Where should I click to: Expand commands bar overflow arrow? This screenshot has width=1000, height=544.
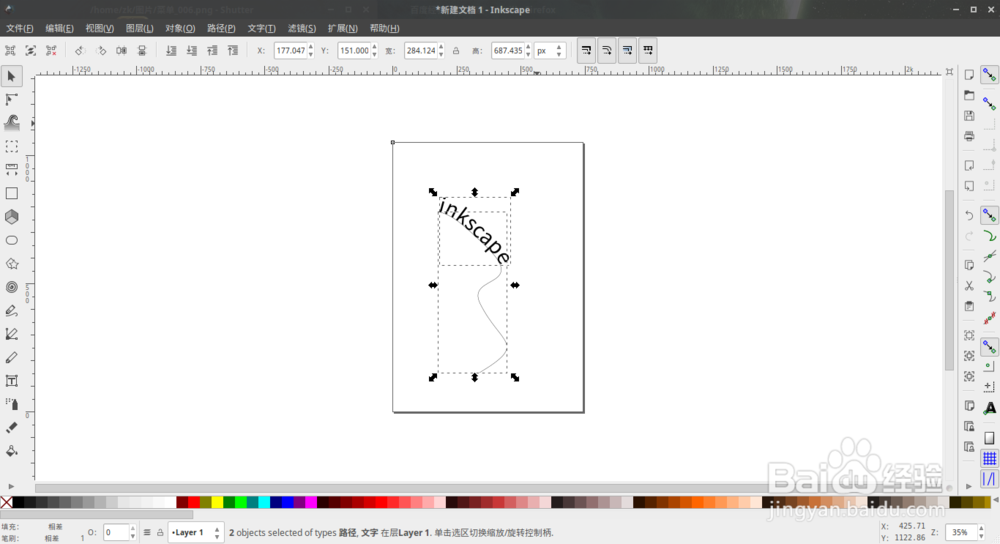click(x=969, y=487)
